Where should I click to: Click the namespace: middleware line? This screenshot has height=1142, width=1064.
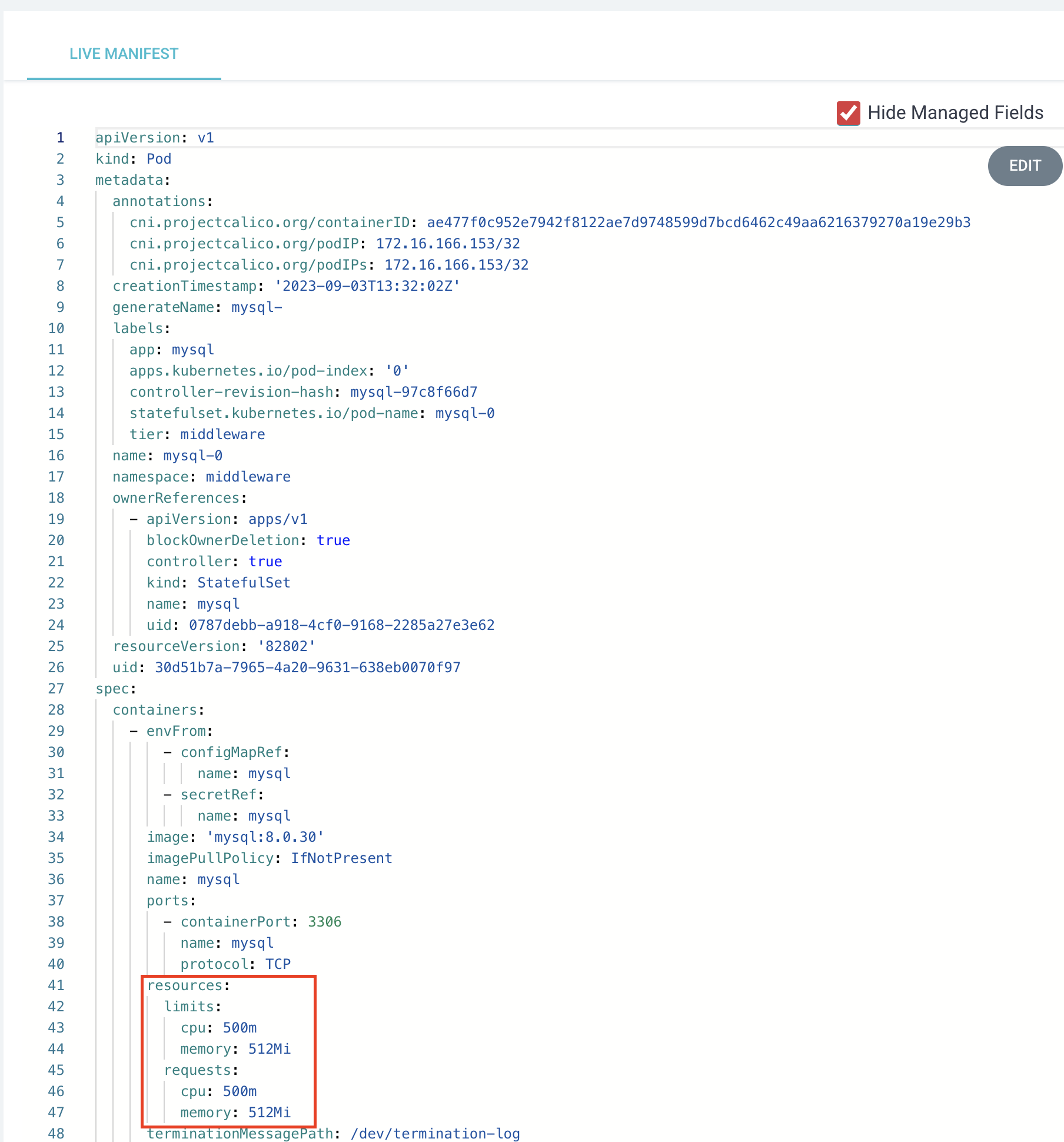tap(202, 477)
